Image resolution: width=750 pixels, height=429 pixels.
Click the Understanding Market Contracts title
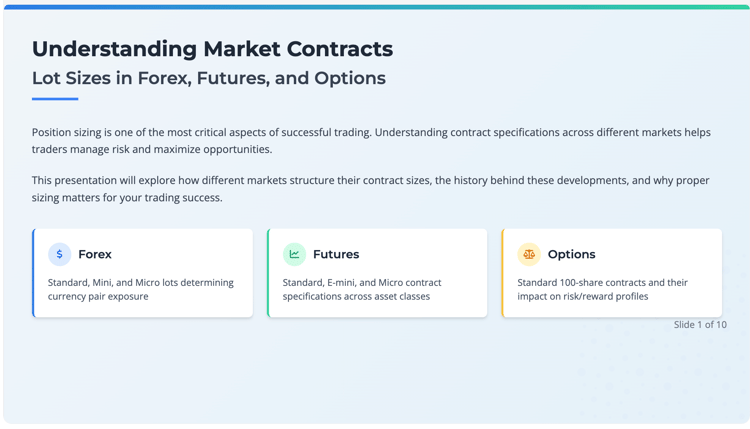pyautogui.click(x=212, y=49)
